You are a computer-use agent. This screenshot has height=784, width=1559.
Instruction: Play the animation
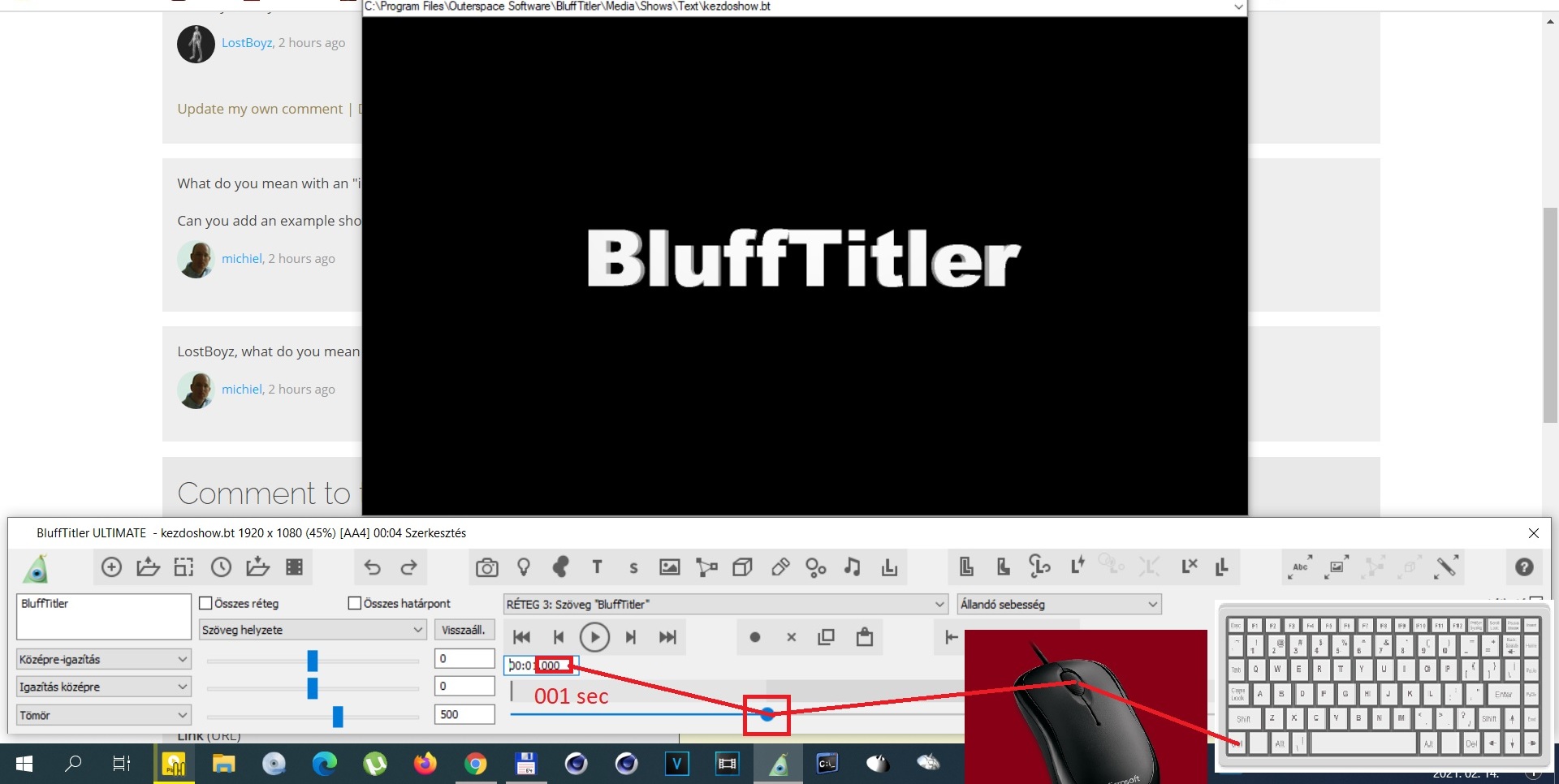click(x=594, y=637)
